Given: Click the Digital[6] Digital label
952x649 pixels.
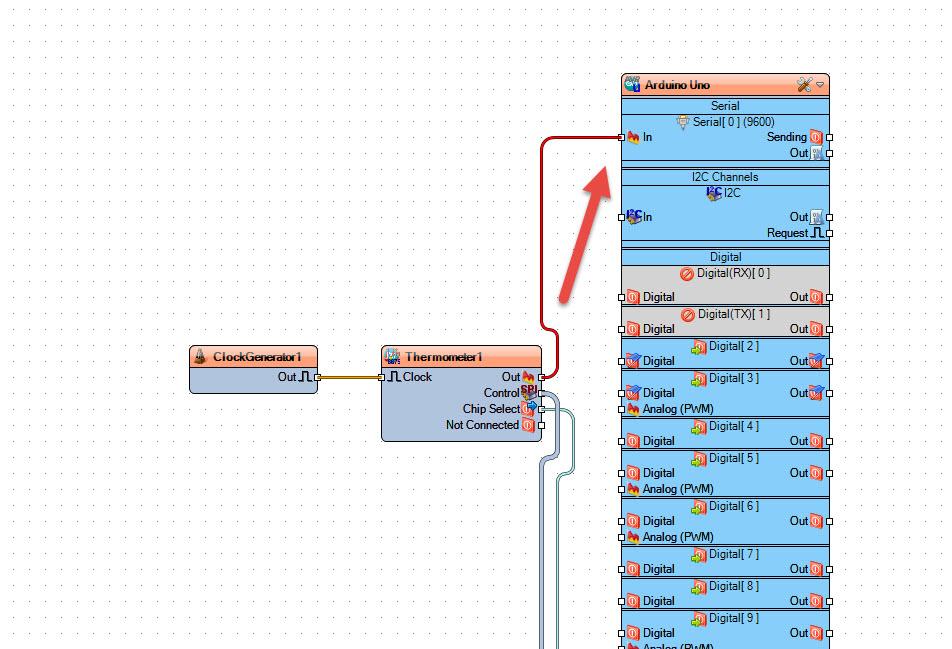Looking at the screenshot, I should pos(659,521).
